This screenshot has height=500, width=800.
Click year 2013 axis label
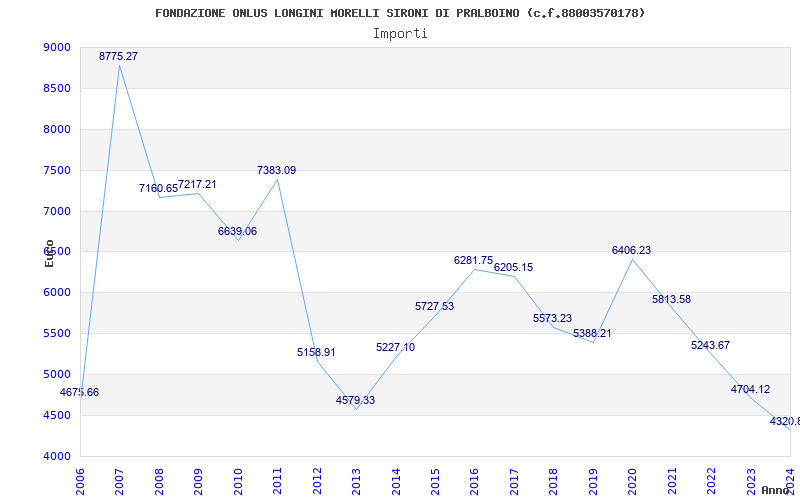click(x=356, y=482)
